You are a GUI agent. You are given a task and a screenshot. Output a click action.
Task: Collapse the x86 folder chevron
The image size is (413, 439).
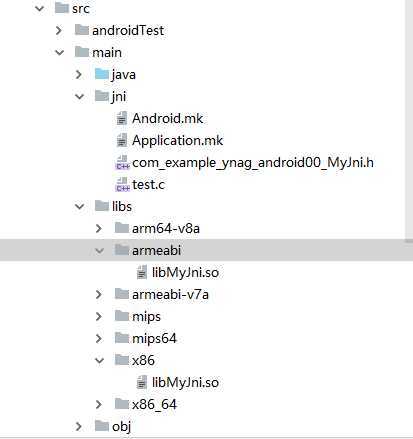point(99,360)
